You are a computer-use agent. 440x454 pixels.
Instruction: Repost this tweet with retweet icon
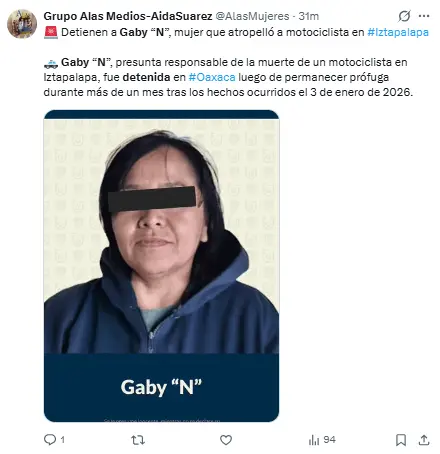(x=138, y=440)
